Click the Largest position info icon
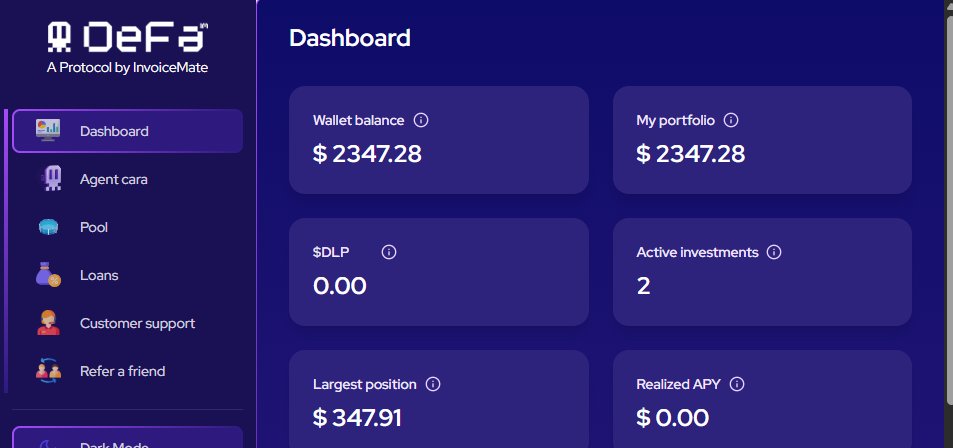953x448 pixels. tap(433, 384)
